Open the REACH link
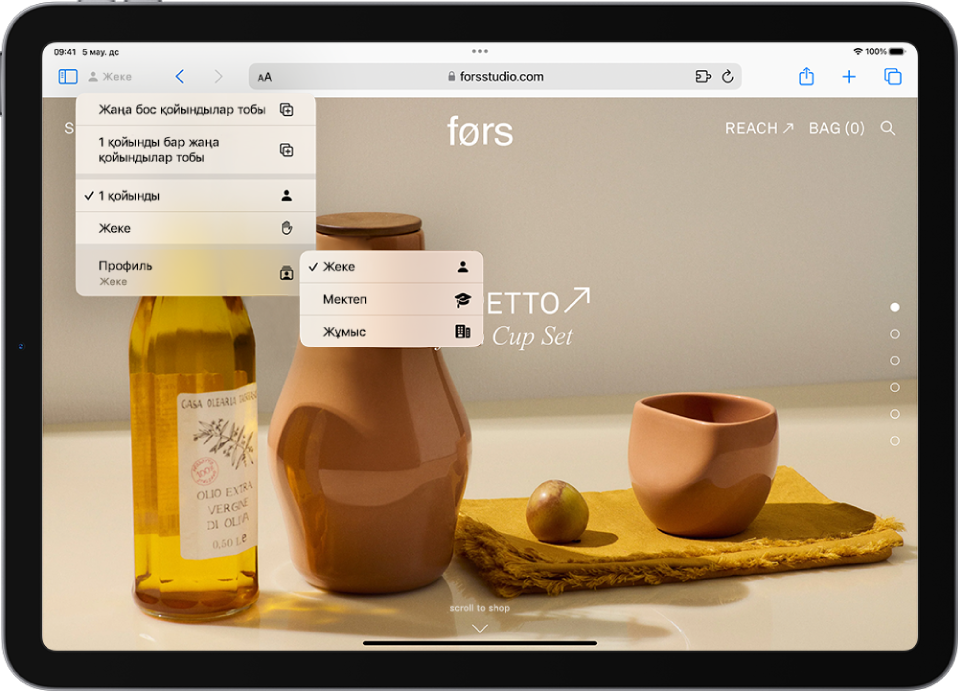Image resolution: width=958 pixels, height=692 pixels. coord(759,128)
